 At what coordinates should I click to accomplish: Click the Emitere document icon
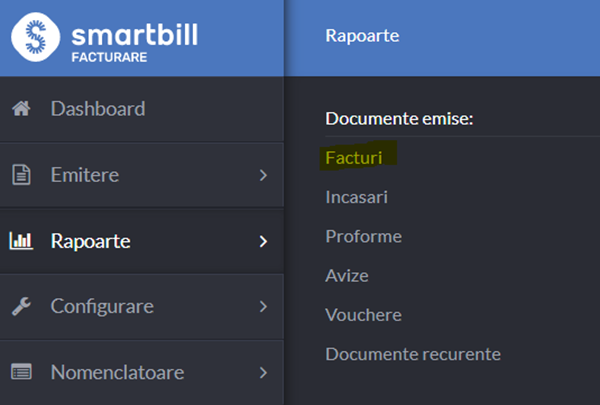click(21, 175)
